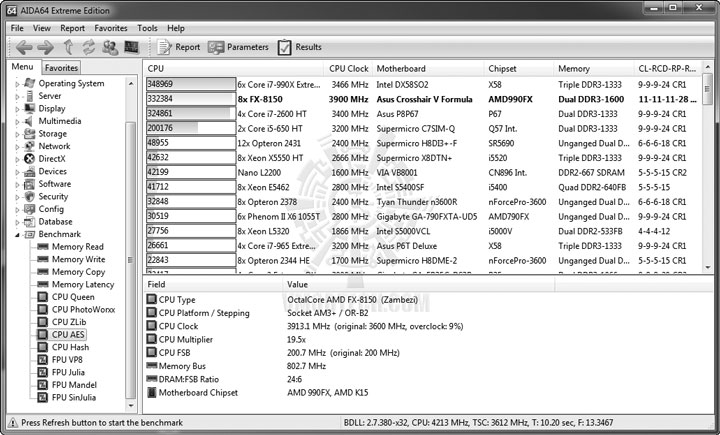Open the File menu
The height and width of the screenshot is (435, 720).
click(17, 28)
